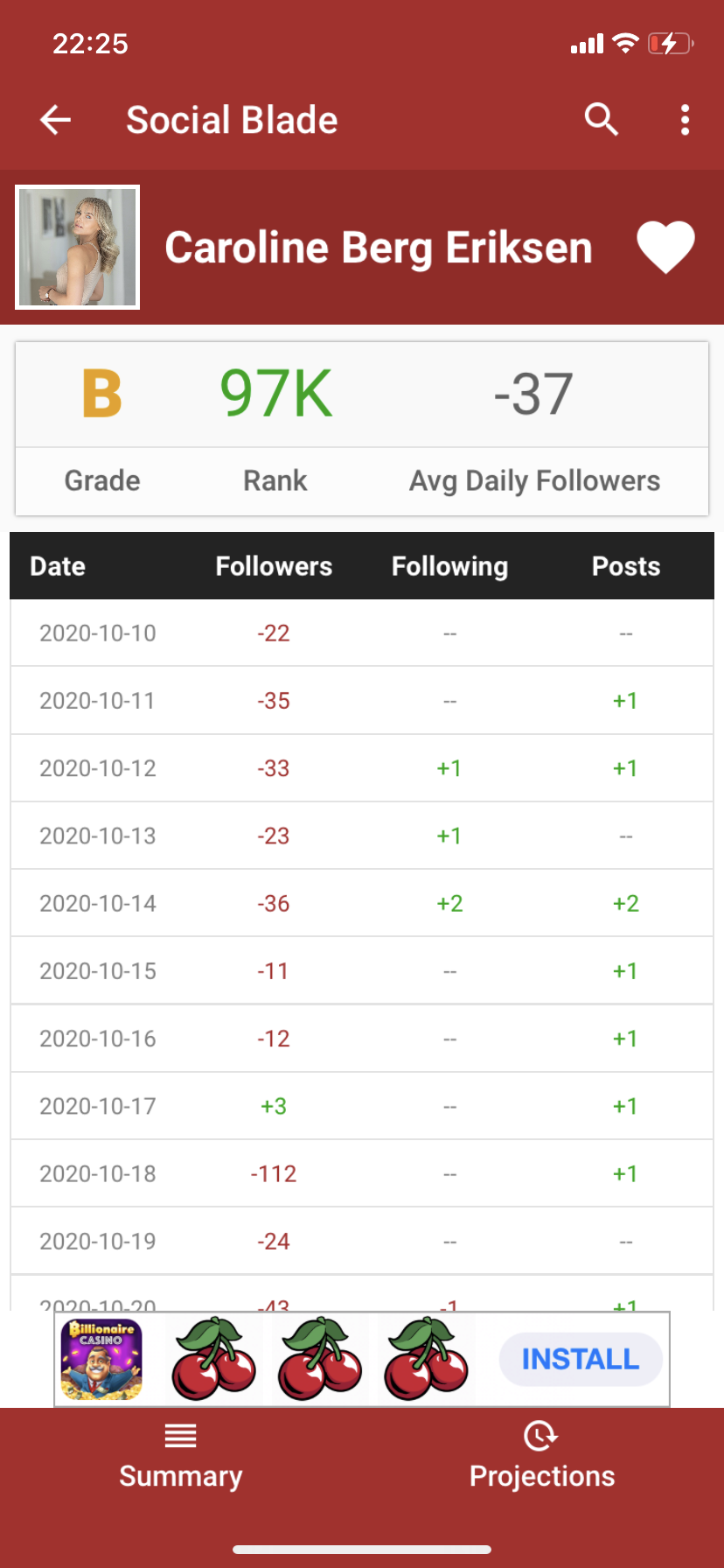Tap the Summary list icon
The image size is (724, 1568).
tap(181, 1436)
